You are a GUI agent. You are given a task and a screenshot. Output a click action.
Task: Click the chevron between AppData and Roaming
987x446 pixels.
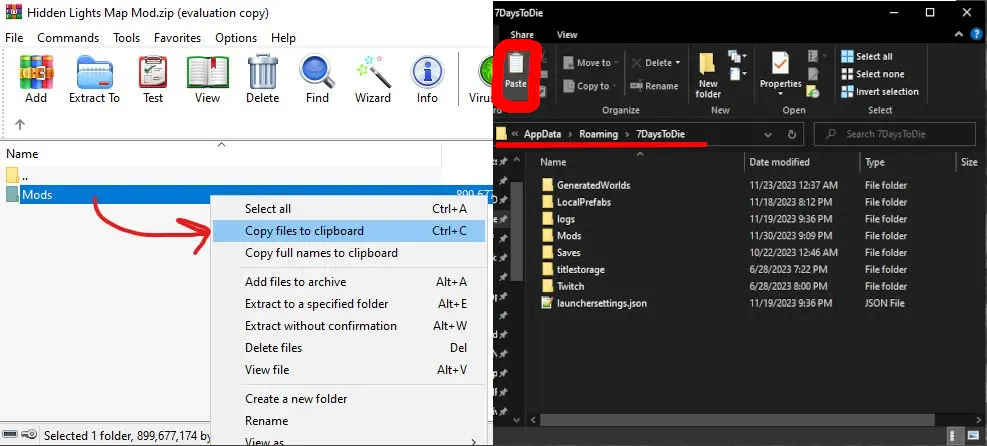pyautogui.click(x=570, y=134)
